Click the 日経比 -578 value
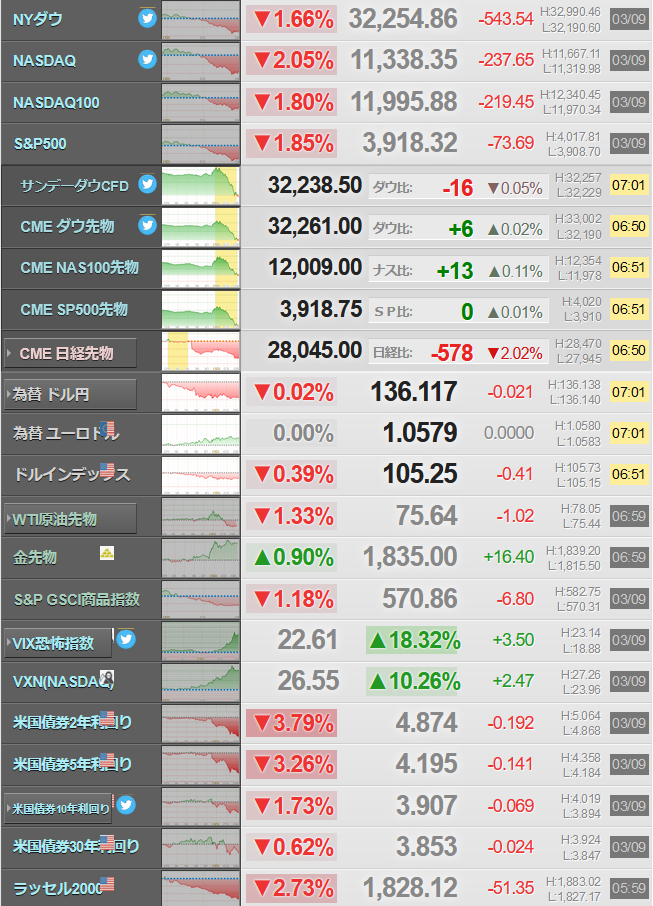 click(x=452, y=352)
